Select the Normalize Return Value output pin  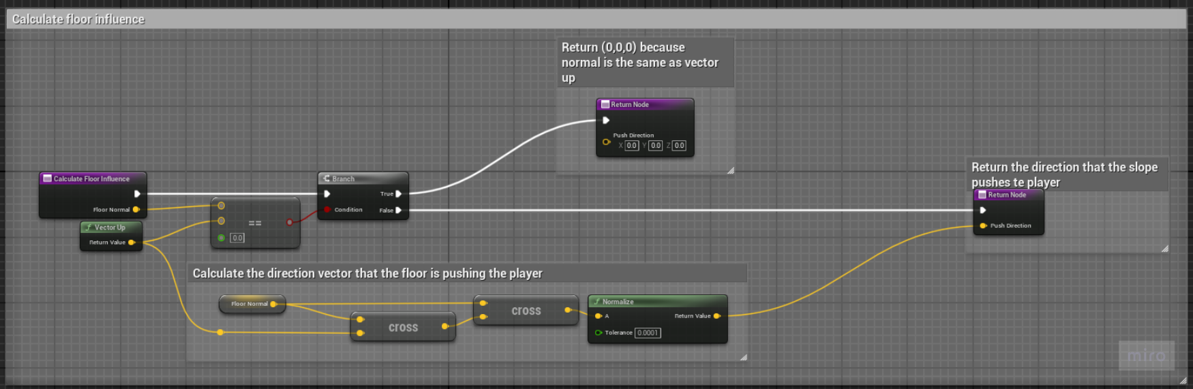click(x=717, y=315)
